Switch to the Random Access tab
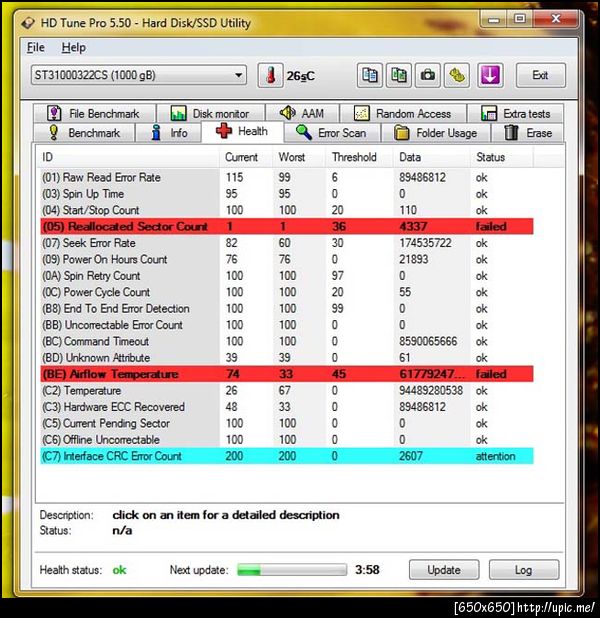 [403, 114]
